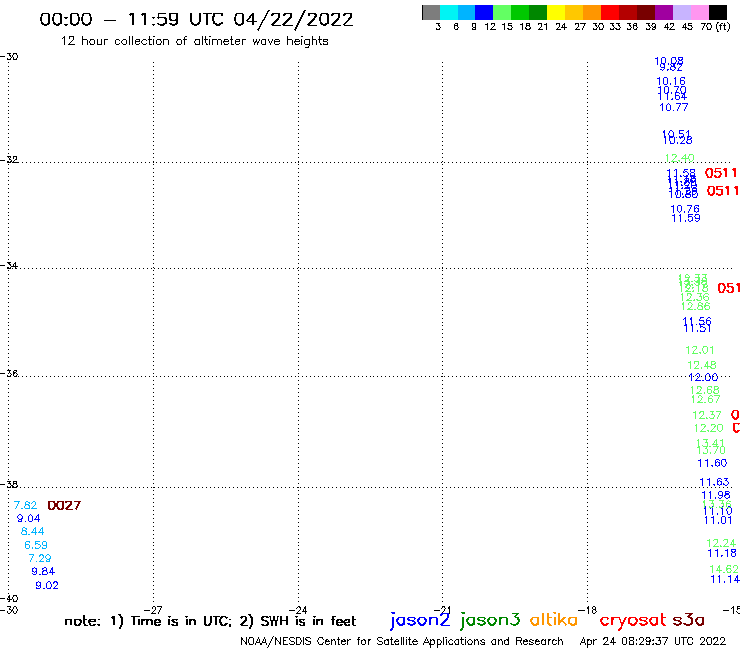Click the gray legend color swatch
This screenshot has height=650, width=740.
pos(431,12)
